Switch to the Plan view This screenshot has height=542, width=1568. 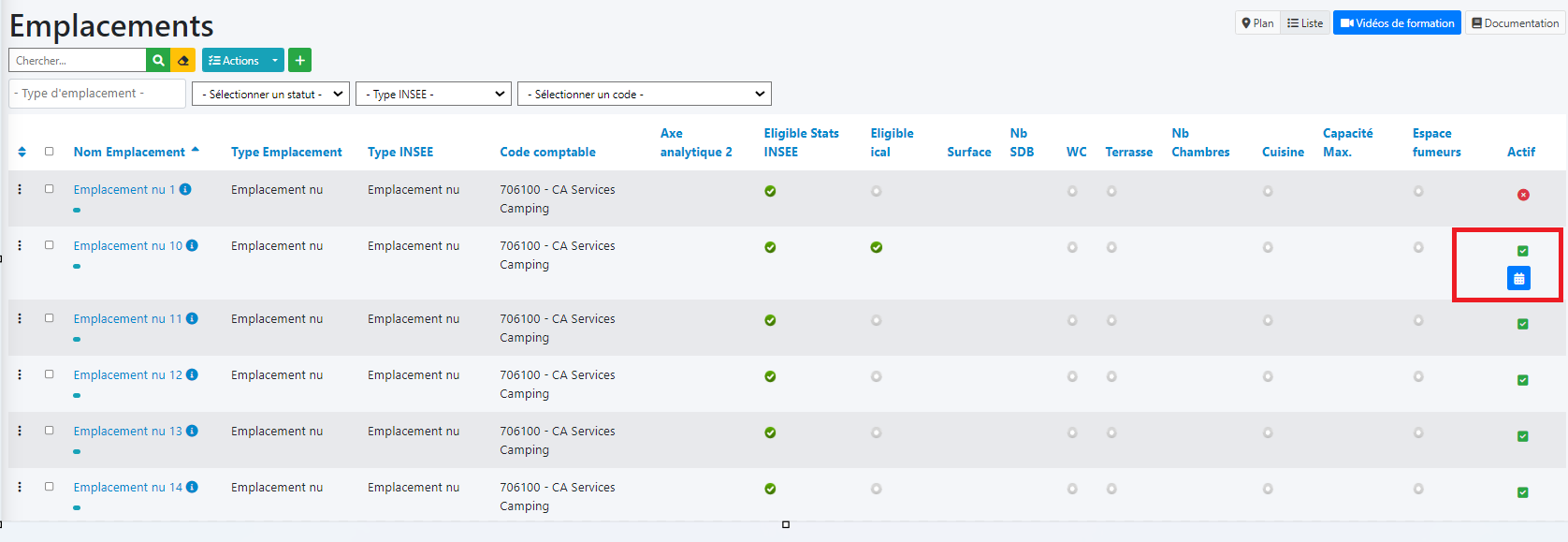1257,23
